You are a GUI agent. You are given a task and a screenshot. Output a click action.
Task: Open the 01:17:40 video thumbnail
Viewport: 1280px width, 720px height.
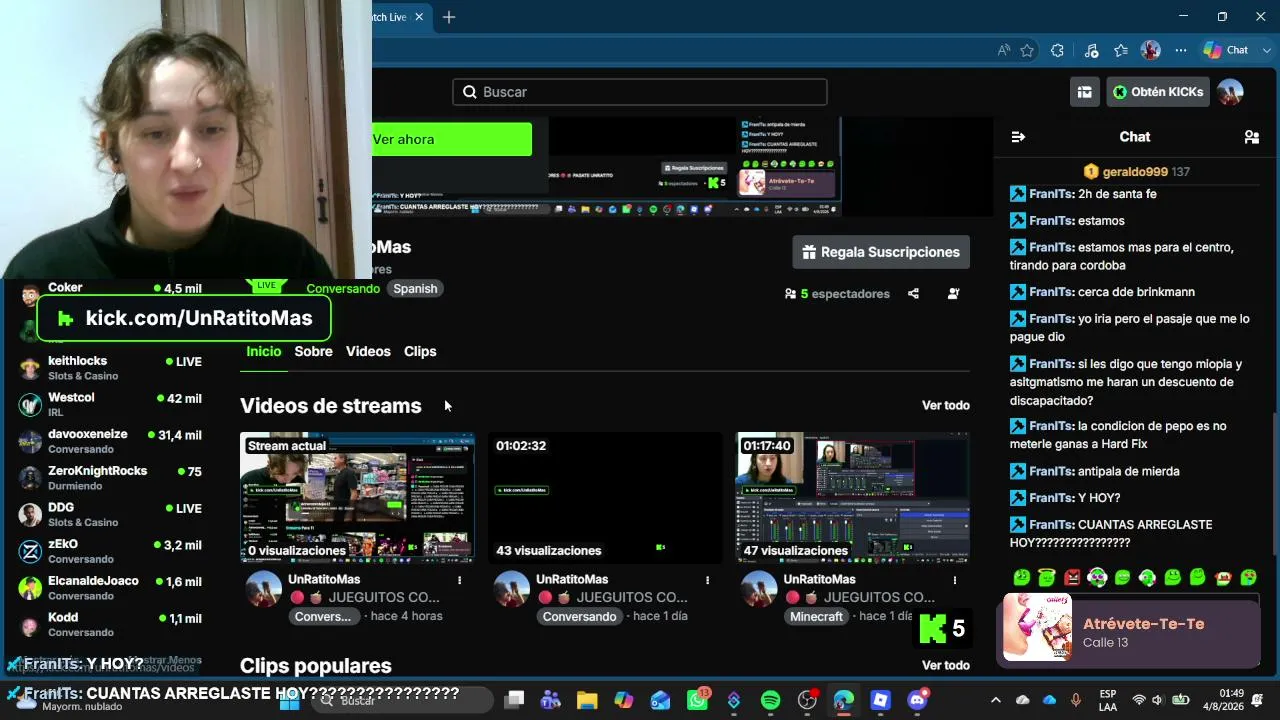tap(853, 497)
